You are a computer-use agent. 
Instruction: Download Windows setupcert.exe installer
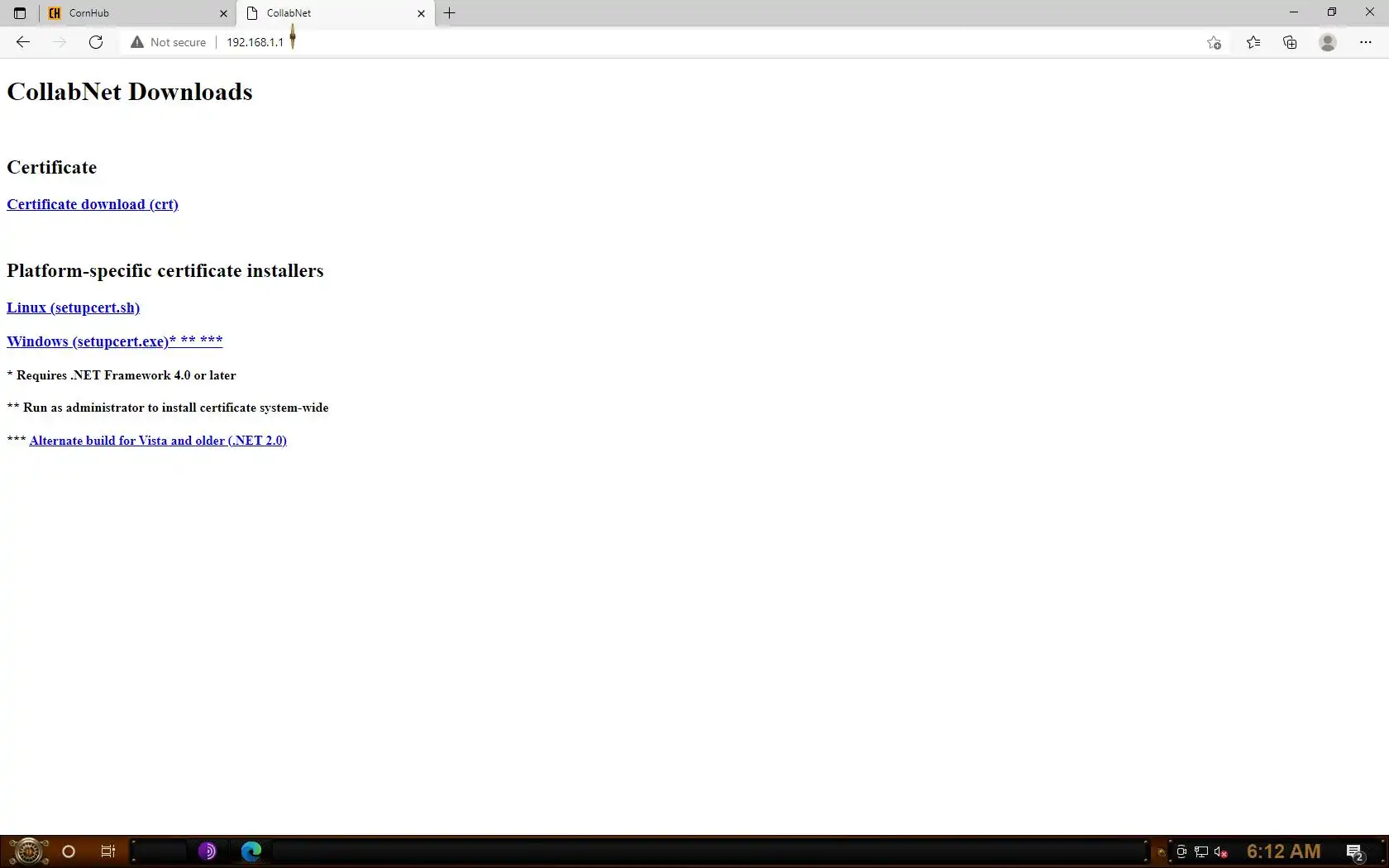115,341
